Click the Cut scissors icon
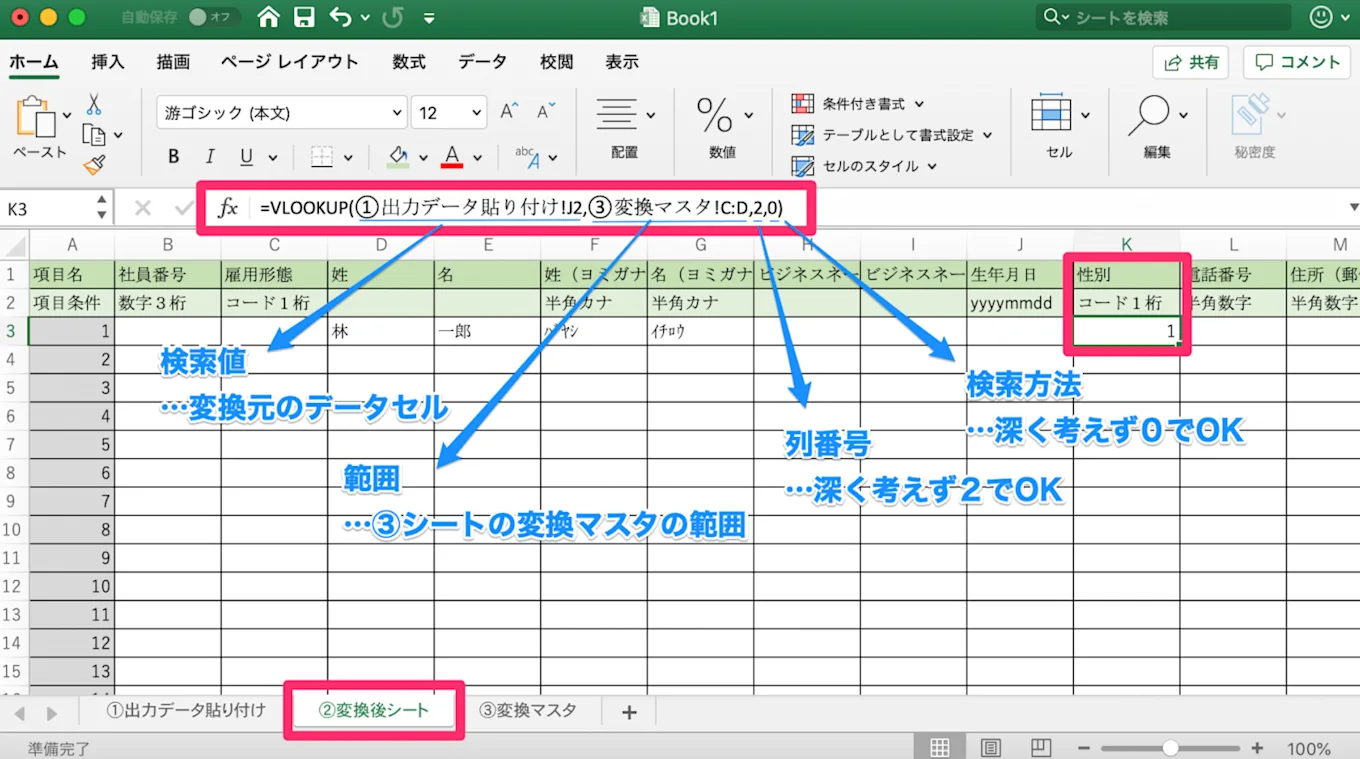Screen dimensions: 1360x759 (x=94, y=104)
